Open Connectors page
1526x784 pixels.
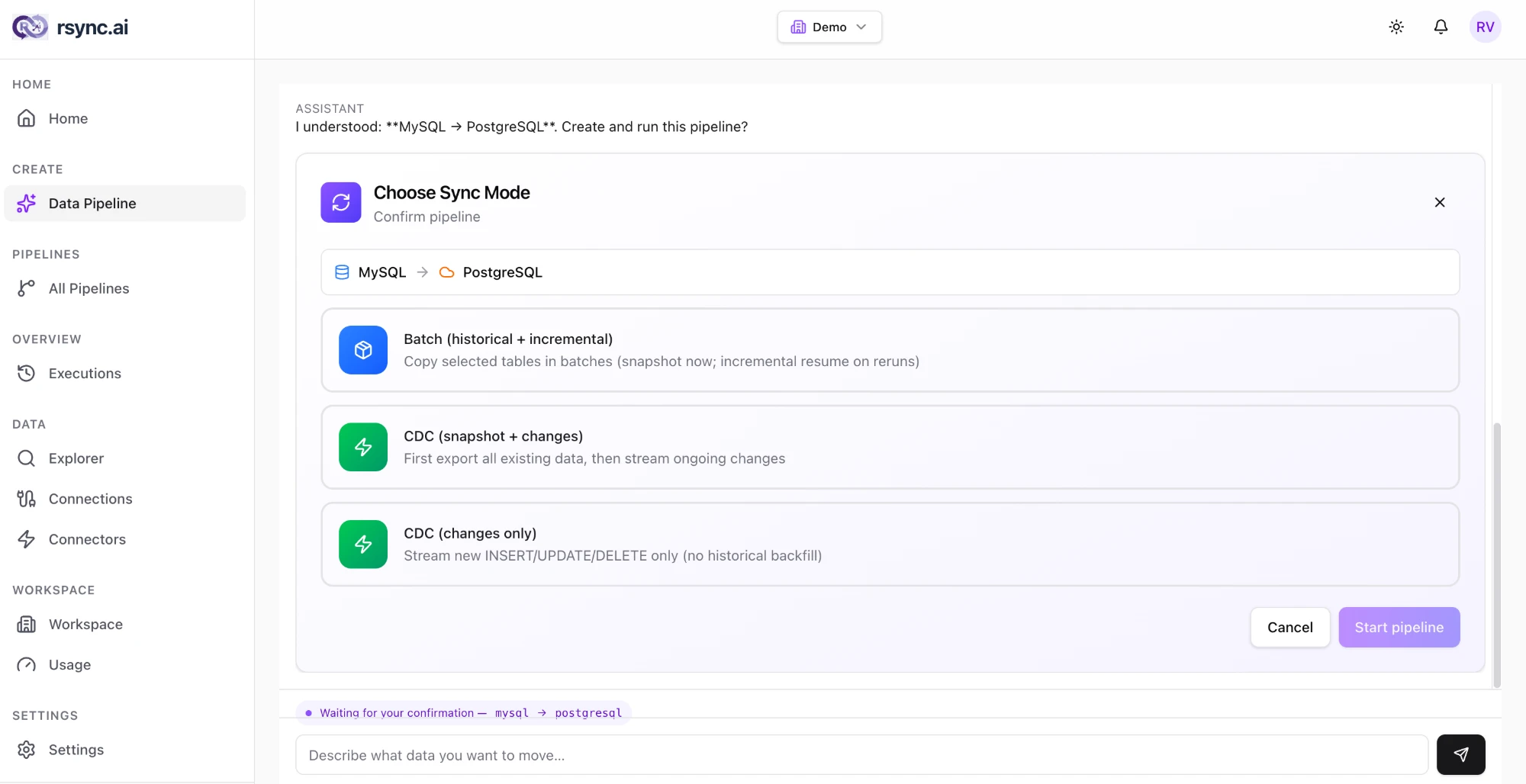124,538
